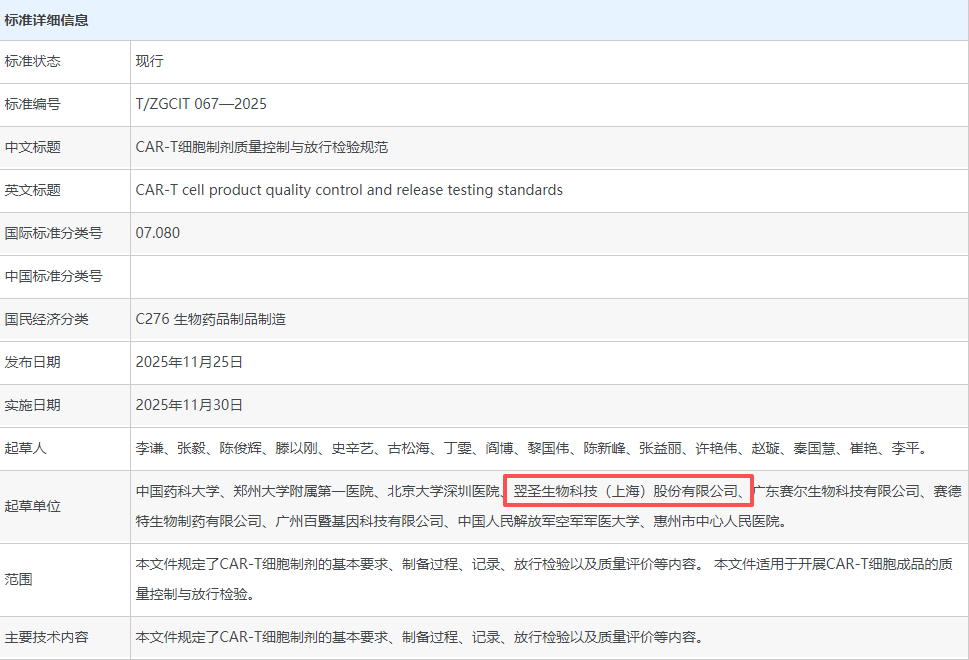
Task: Select 中国药科大学 in the drafting units
Action: click(178, 491)
